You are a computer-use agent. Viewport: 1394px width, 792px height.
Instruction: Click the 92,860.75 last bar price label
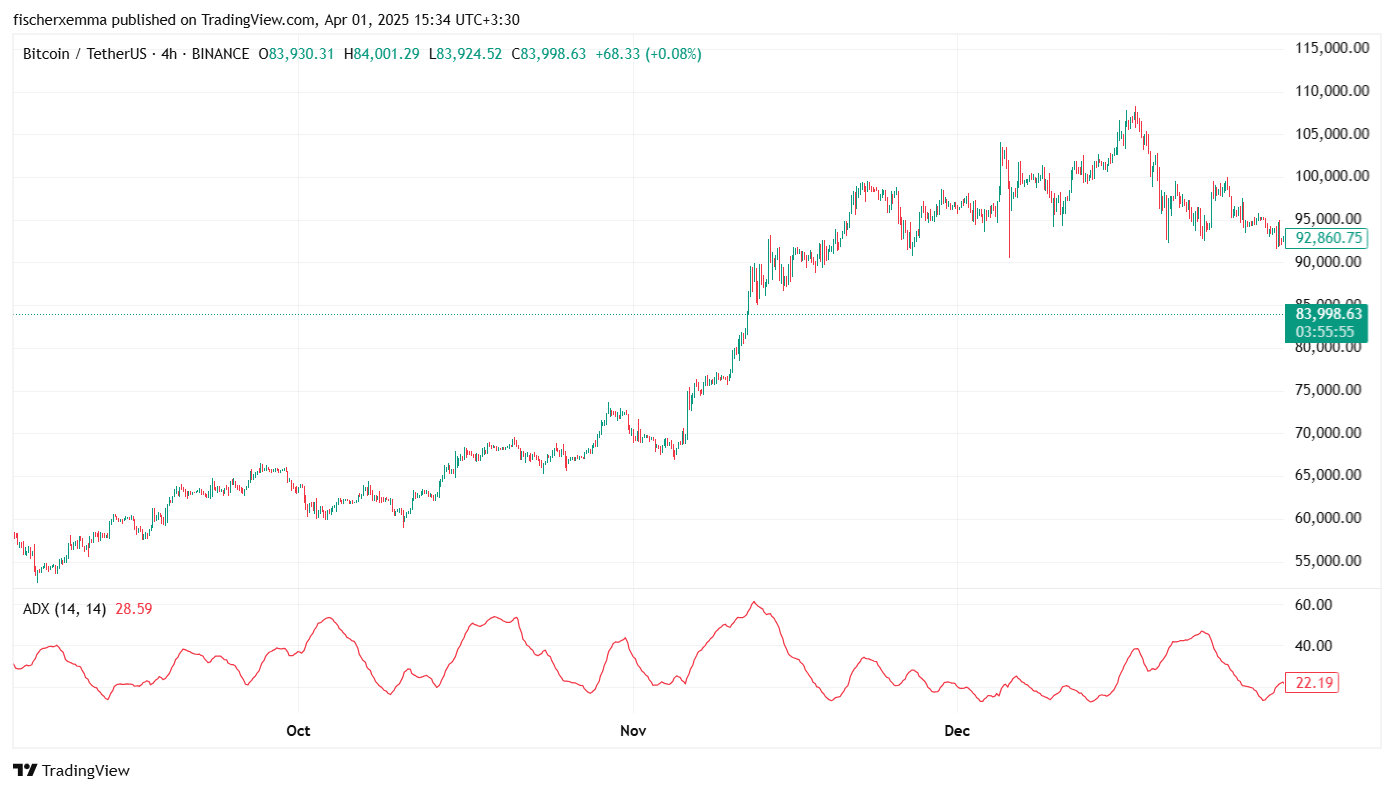(x=1325, y=238)
